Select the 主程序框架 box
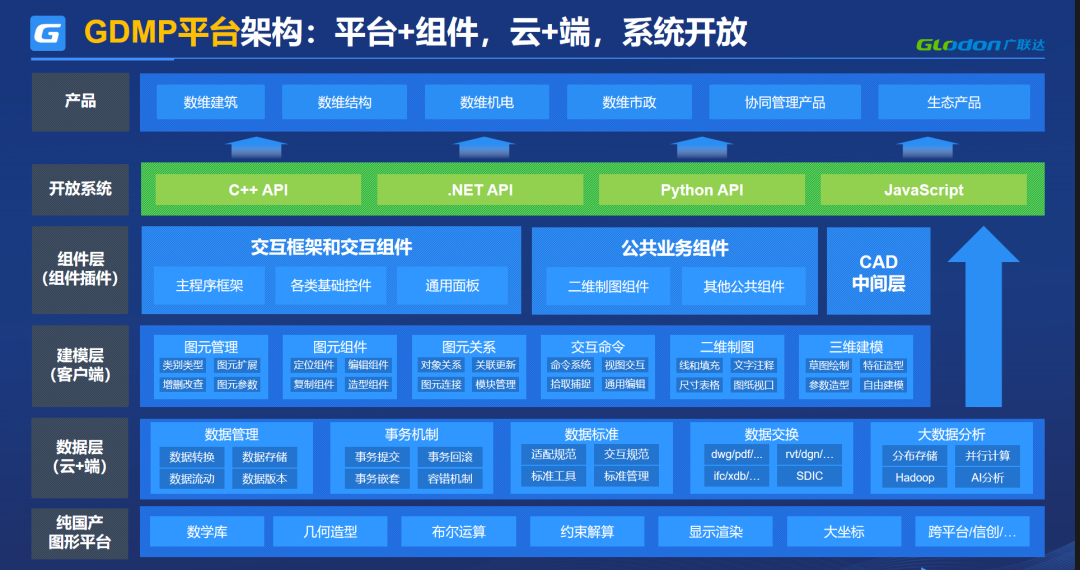Viewport: 1080px width, 570px height. click(209, 286)
